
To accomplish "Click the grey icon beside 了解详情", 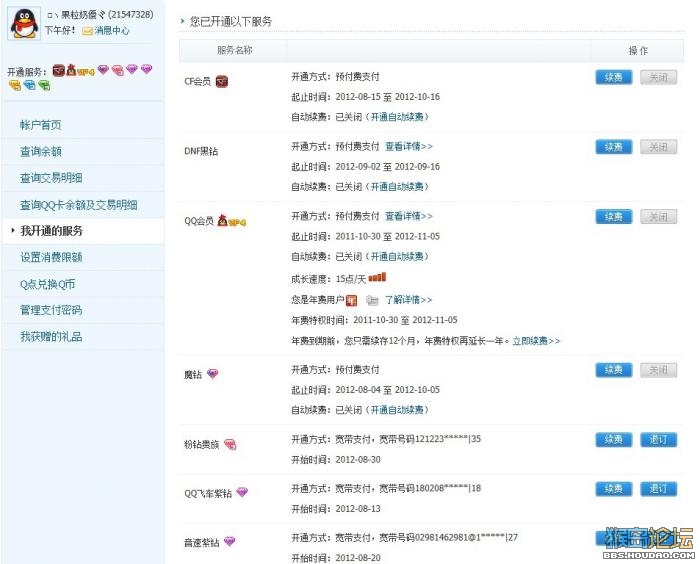I will coord(372,301).
